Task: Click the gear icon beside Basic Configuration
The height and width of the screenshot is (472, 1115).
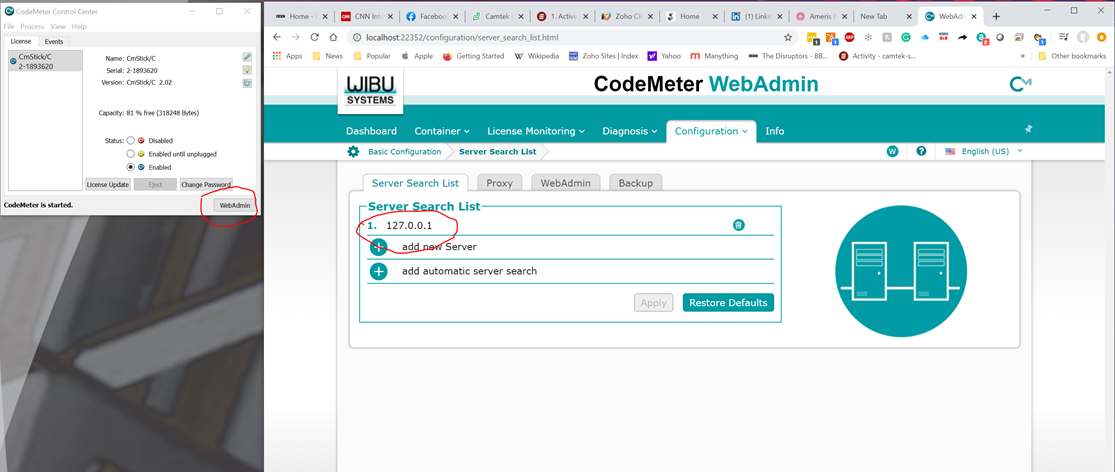Action: point(353,151)
